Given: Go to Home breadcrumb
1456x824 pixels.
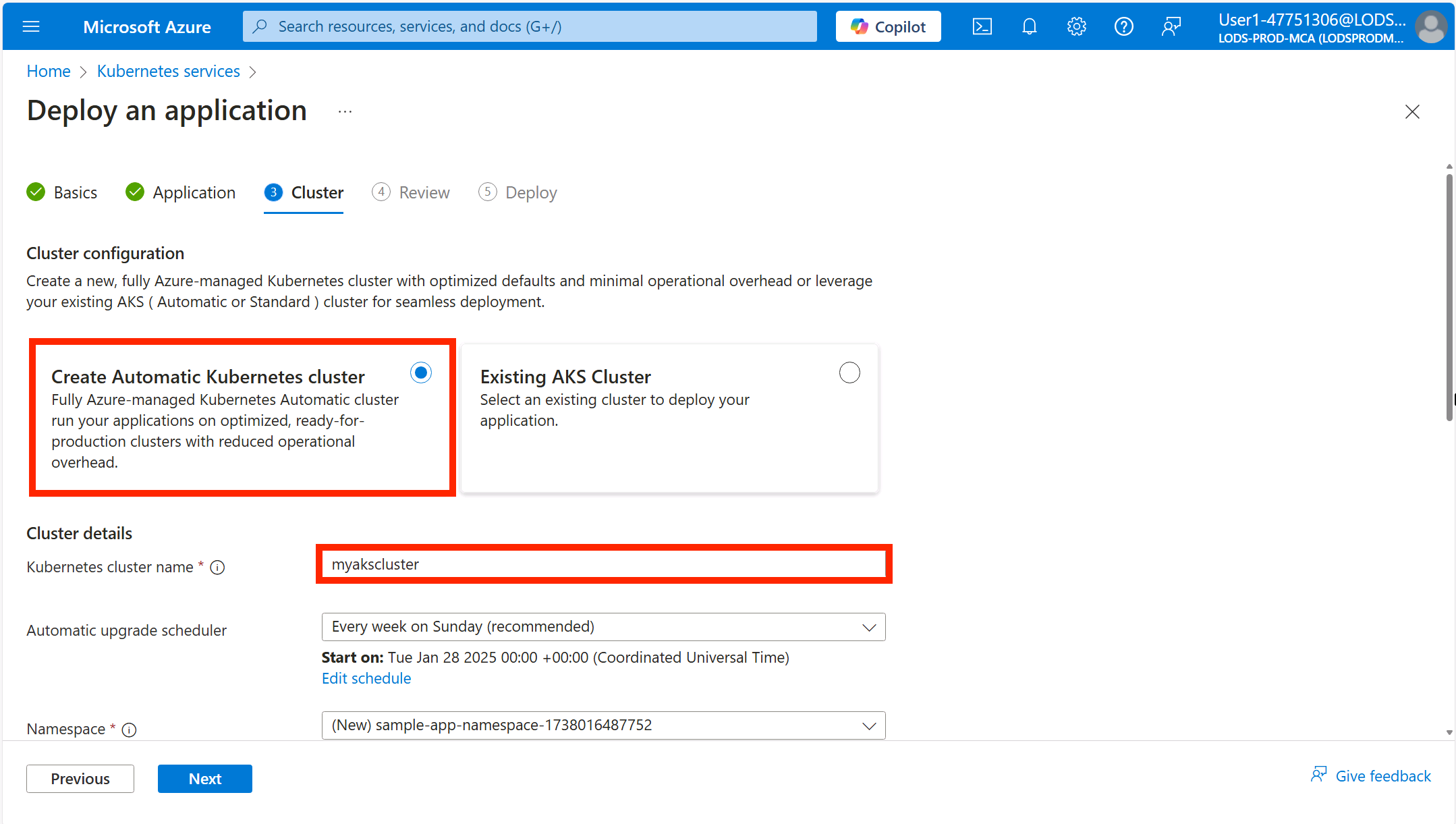Looking at the screenshot, I should pyautogui.click(x=49, y=71).
